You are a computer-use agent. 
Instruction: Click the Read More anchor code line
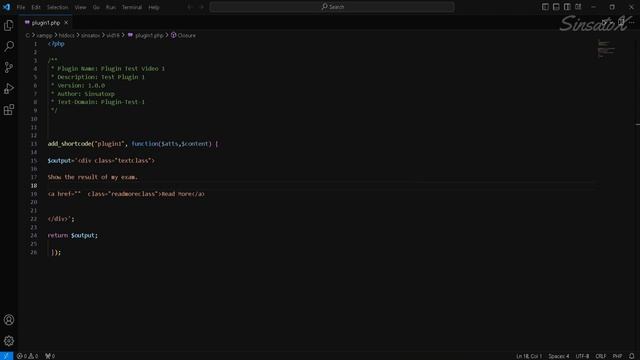pos(126,194)
